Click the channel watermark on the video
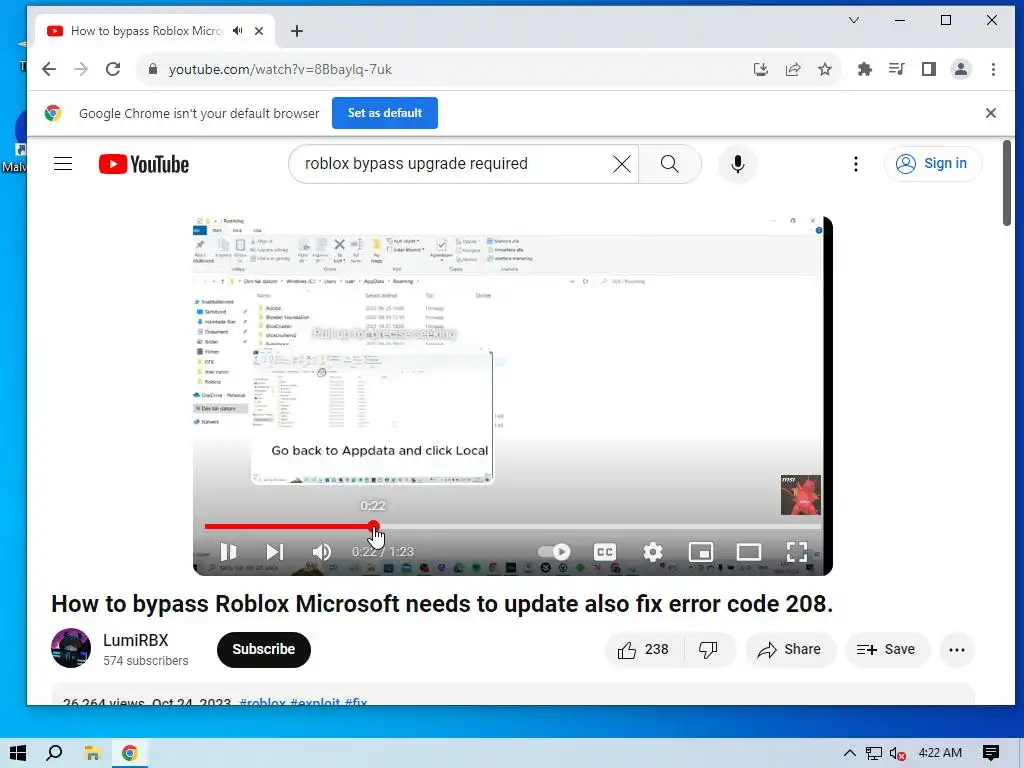The width and height of the screenshot is (1024, 768). click(x=801, y=495)
